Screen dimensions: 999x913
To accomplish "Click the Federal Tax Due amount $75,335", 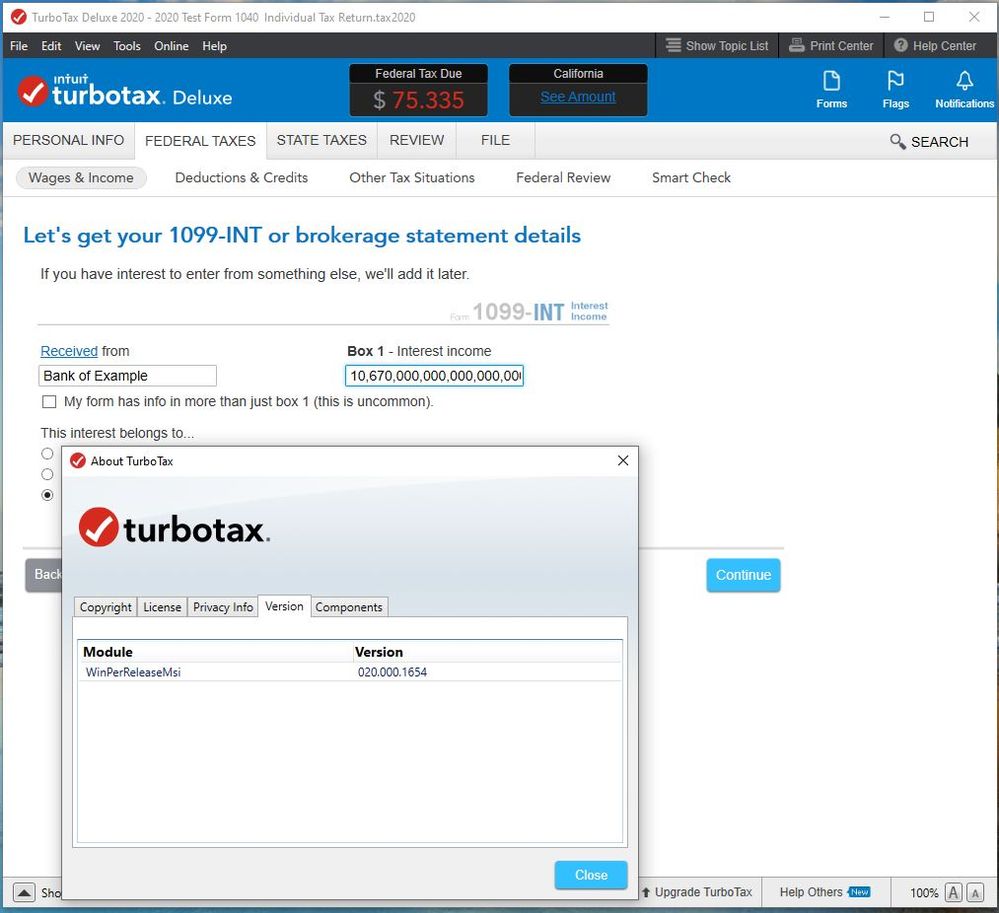I will pos(419,100).
